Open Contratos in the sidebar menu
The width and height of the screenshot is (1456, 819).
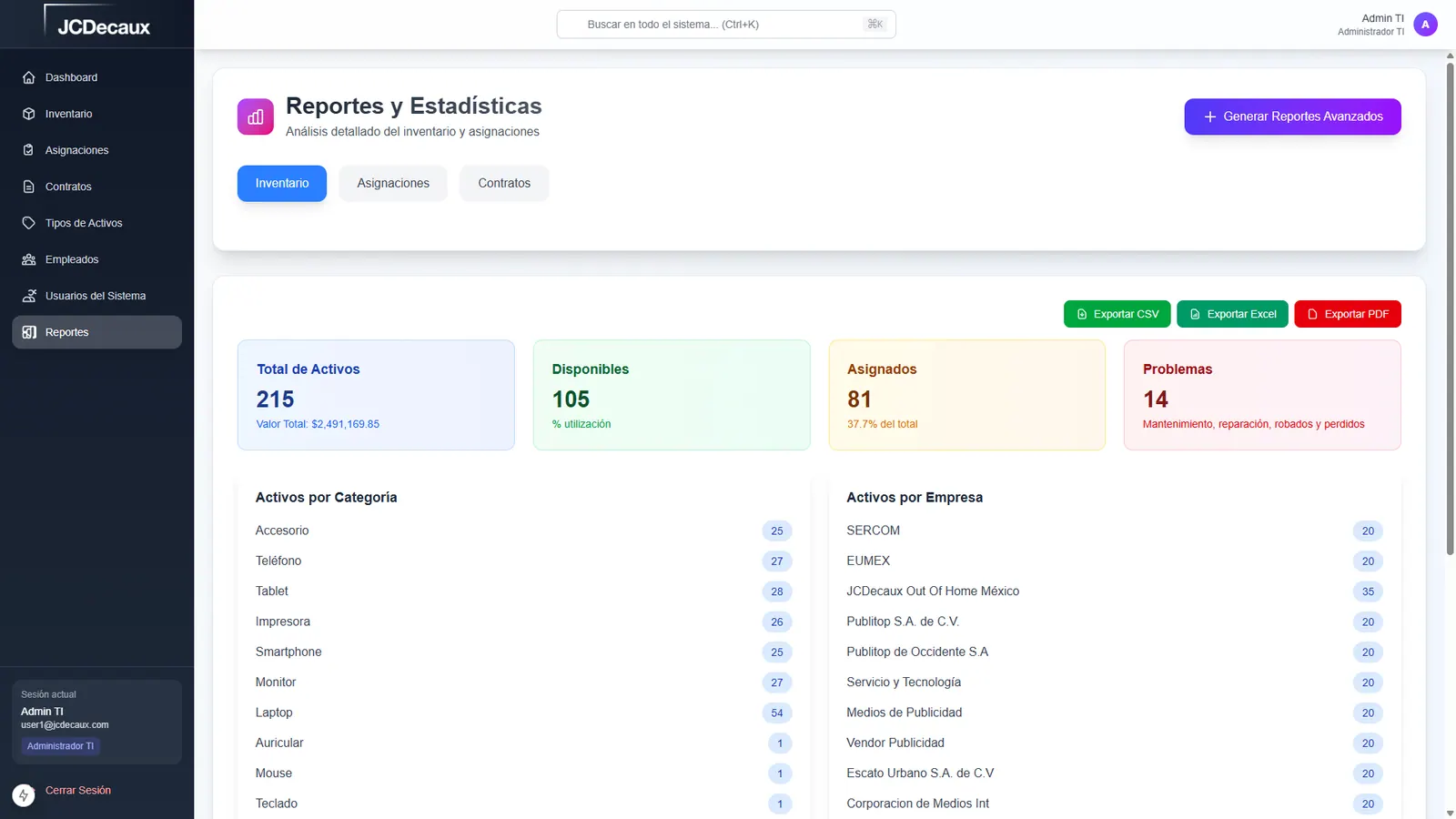96,187
